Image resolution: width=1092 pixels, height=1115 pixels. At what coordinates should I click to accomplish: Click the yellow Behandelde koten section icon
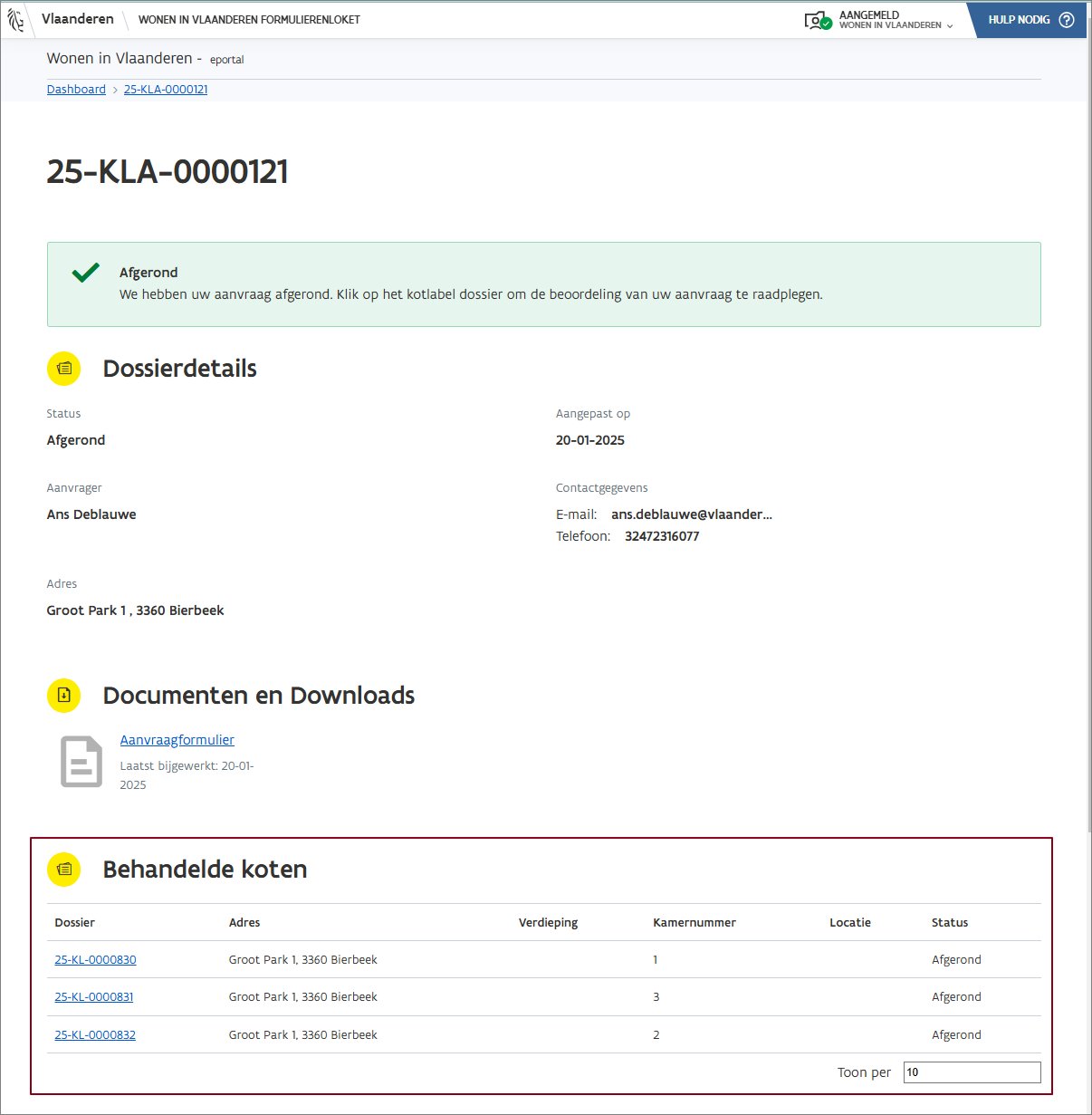64,870
